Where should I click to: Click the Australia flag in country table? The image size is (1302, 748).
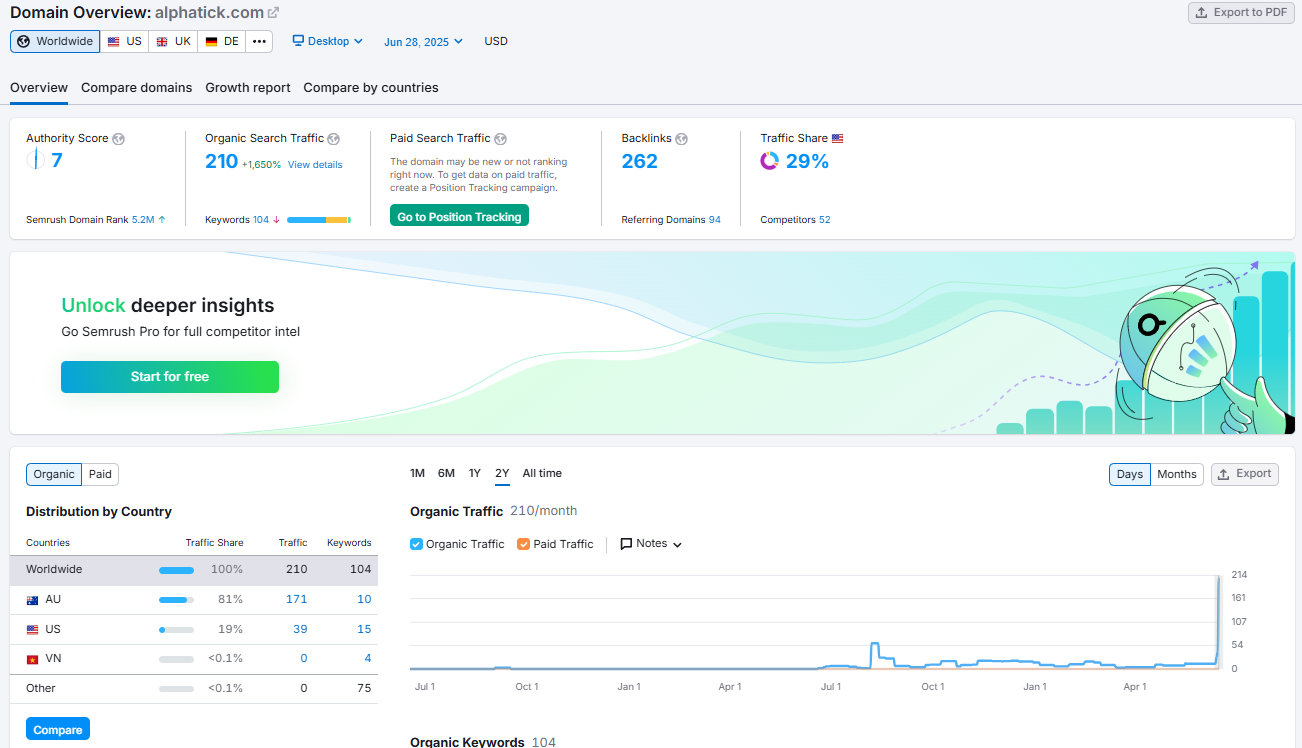tap(32, 600)
